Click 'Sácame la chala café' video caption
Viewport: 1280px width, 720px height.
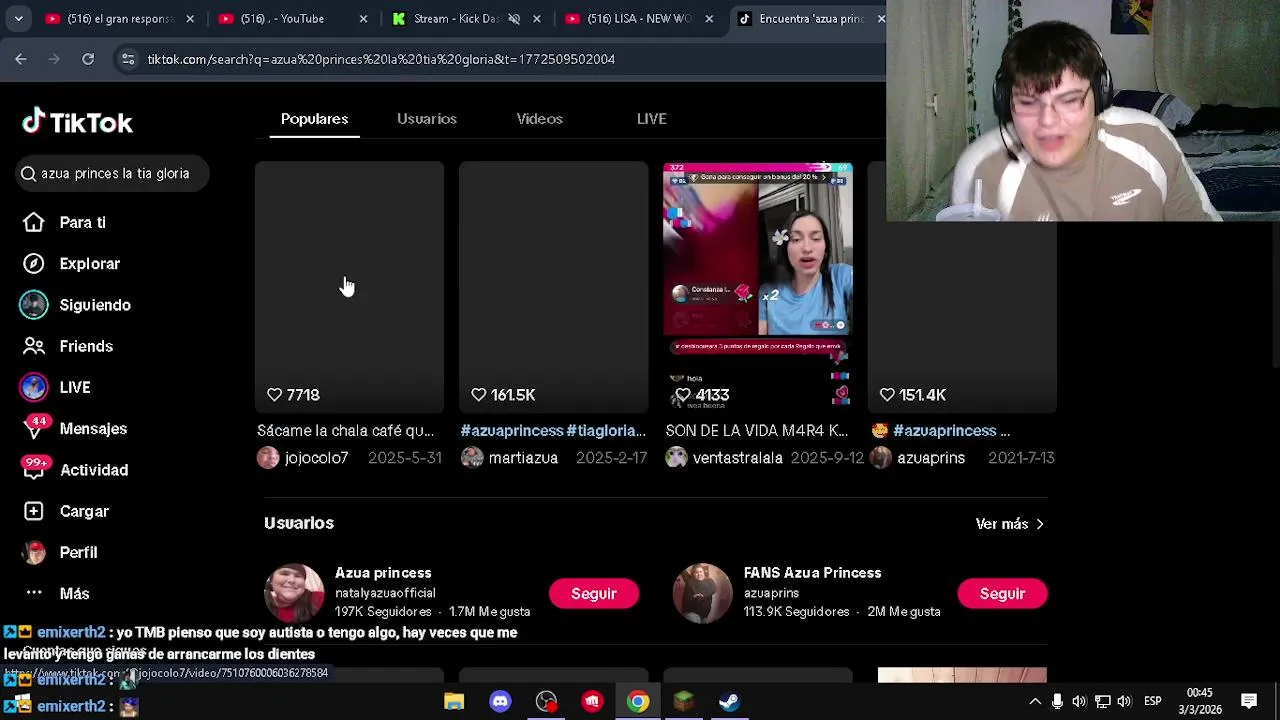[x=345, y=431]
